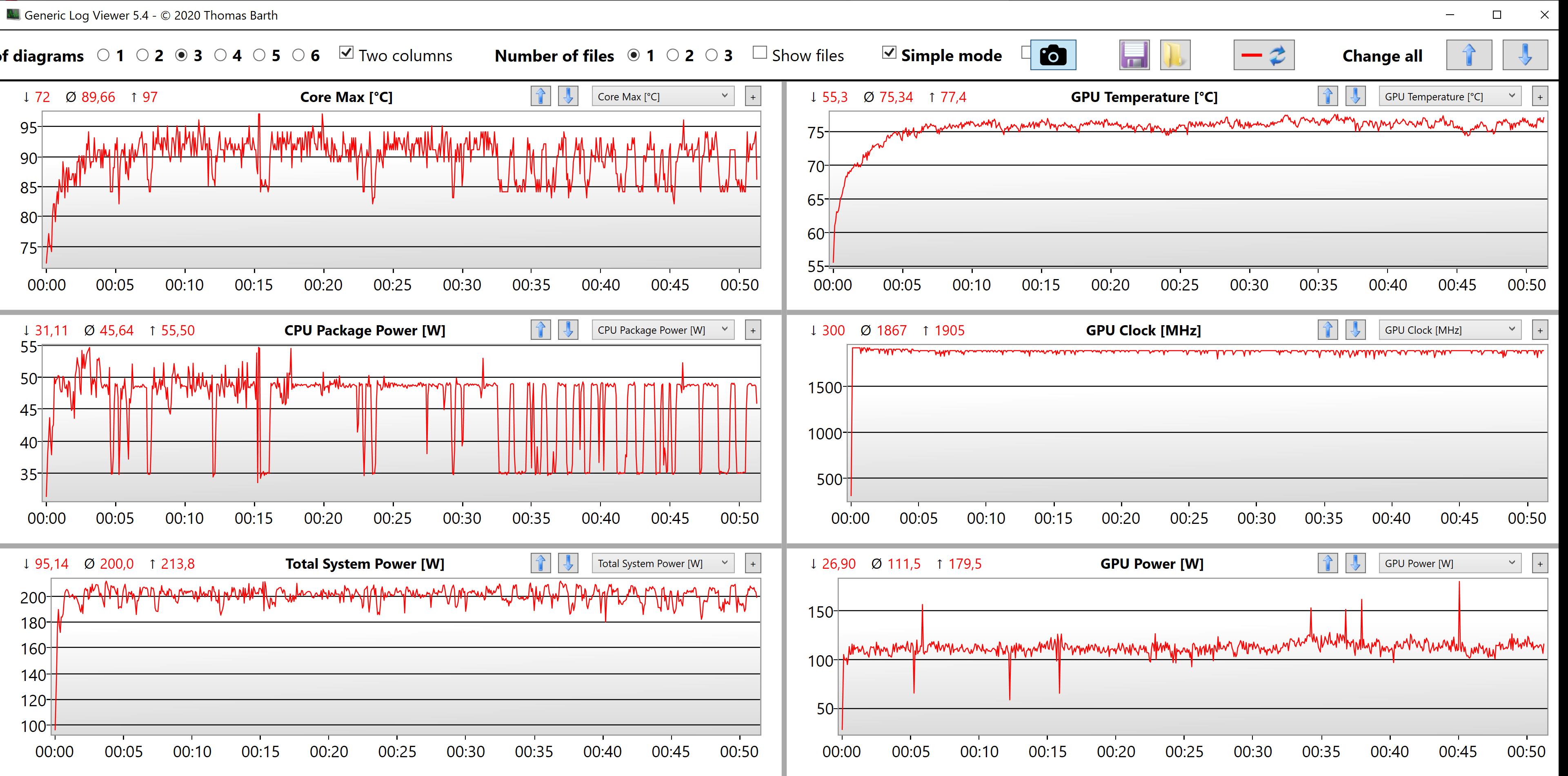Click up arrow beside Core Max dropdown
Screen dimensions: 1568x776
point(540,96)
